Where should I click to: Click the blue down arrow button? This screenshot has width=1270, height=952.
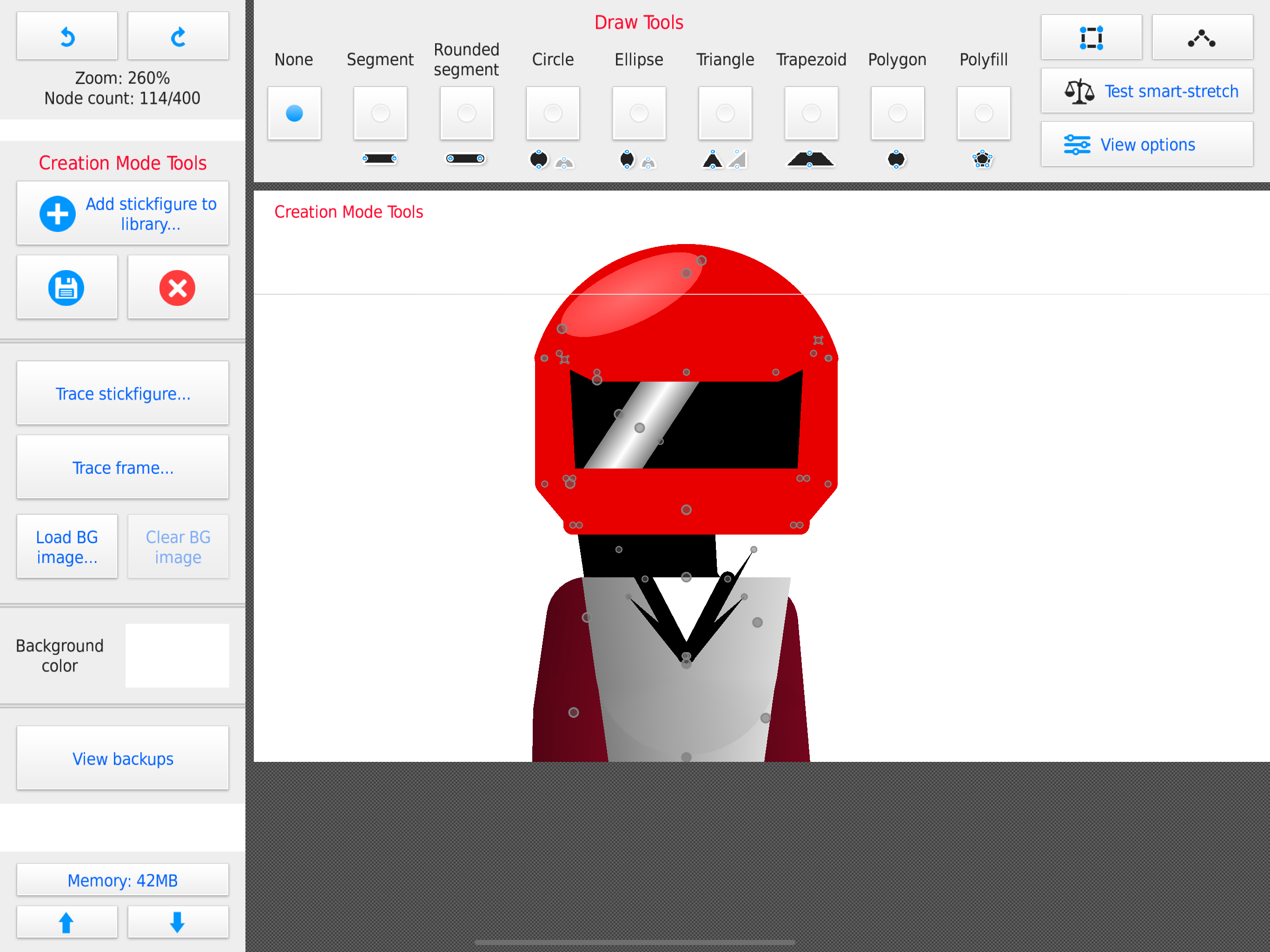point(178,922)
